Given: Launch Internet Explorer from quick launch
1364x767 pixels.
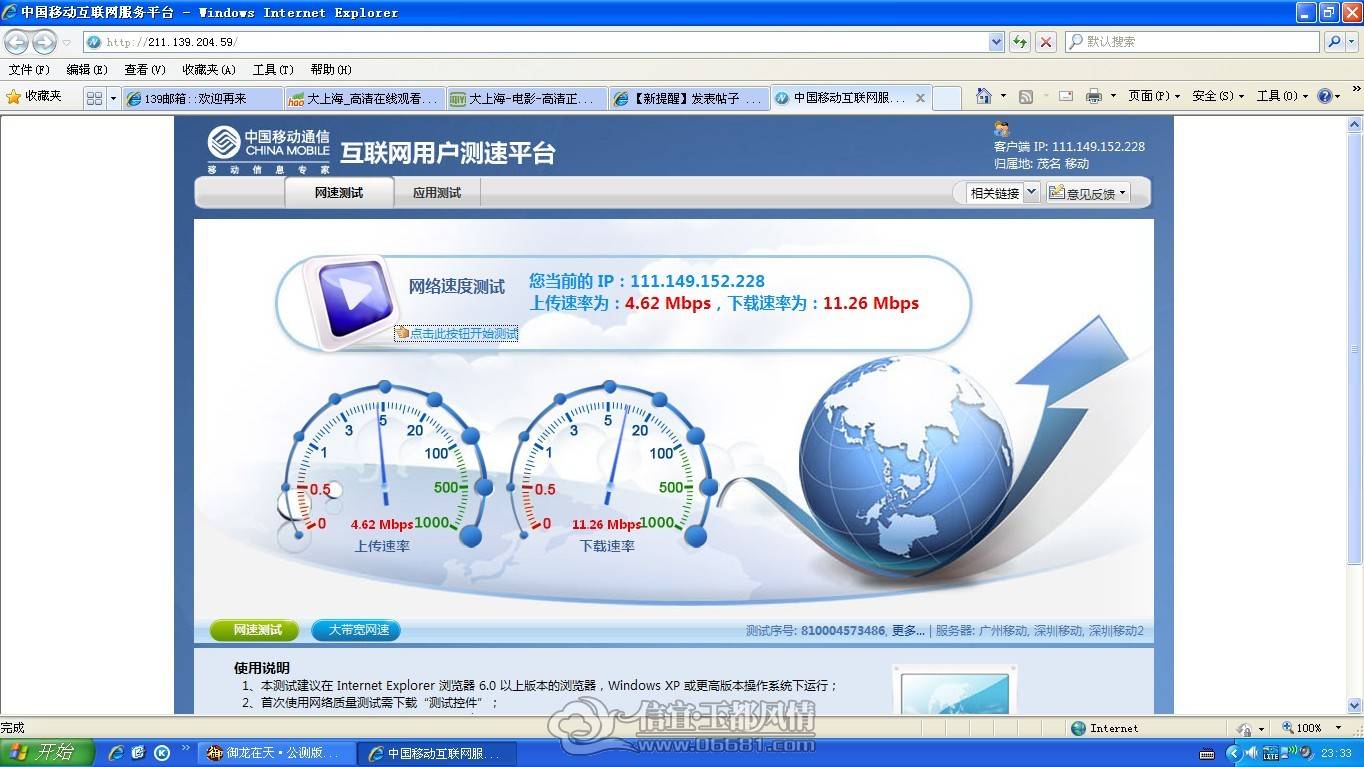Looking at the screenshot, I should pos(116,752).
